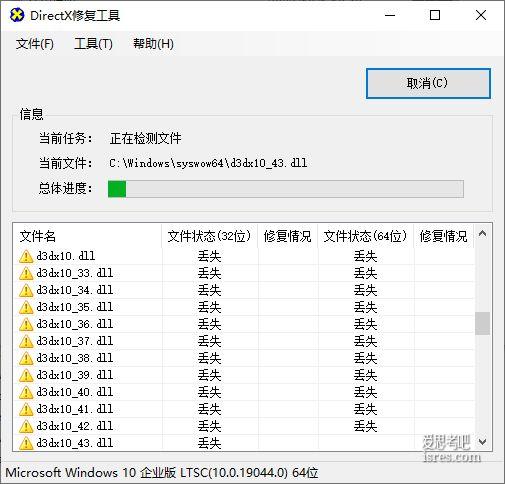Click the 文件状态(64位) column header
This screenshot has height=484, width=505.
(366, 236)
